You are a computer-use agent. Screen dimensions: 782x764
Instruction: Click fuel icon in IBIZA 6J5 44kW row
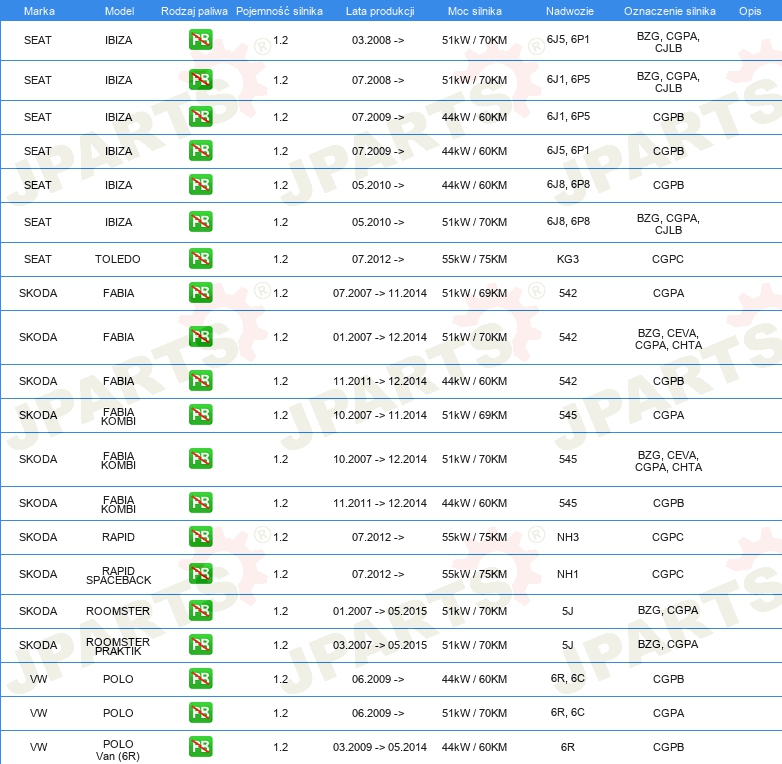[x=200, y=151]
